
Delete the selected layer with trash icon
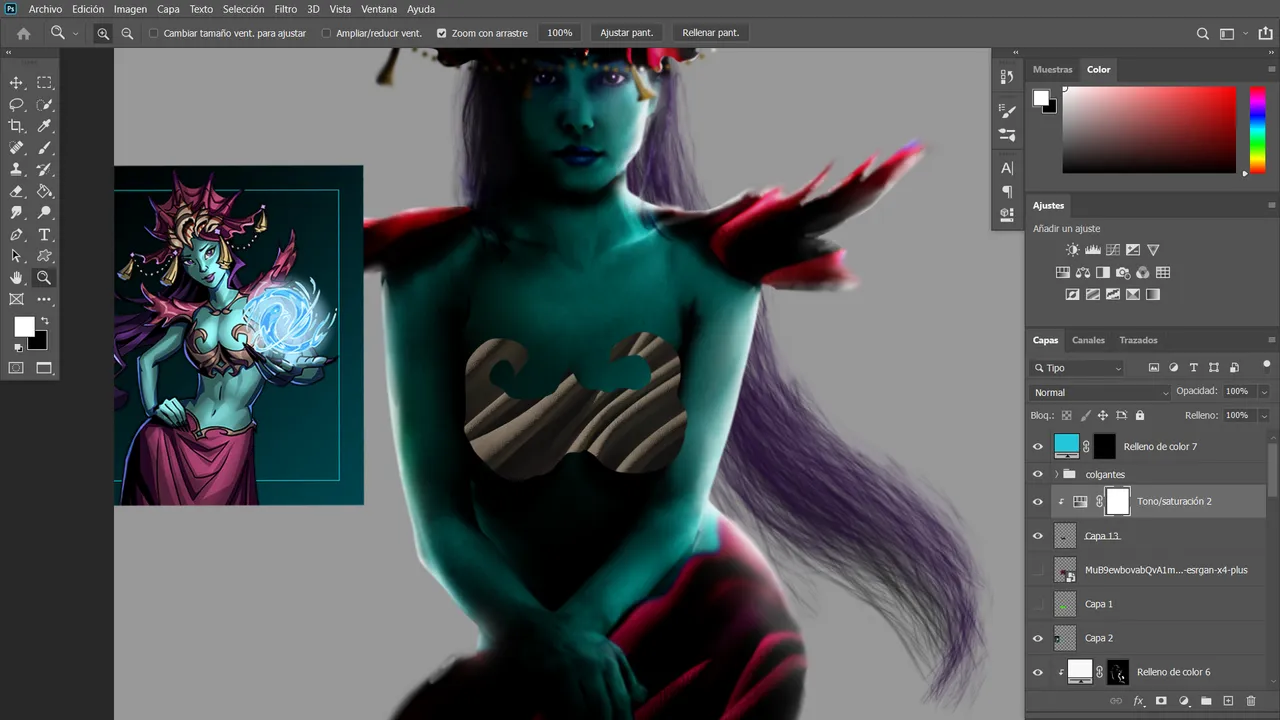(x=1251, y=701)
